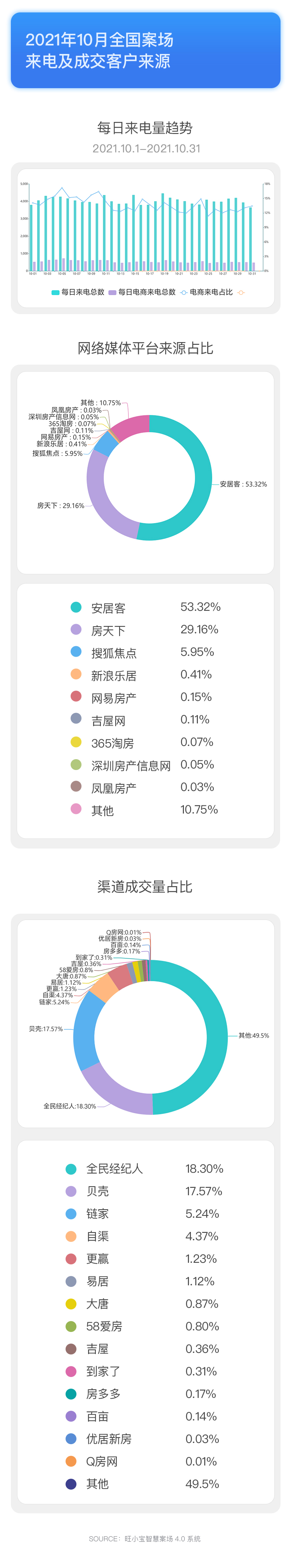
Task: Click the yellow 365淘房 legend dot
Action: click(76, 742)
